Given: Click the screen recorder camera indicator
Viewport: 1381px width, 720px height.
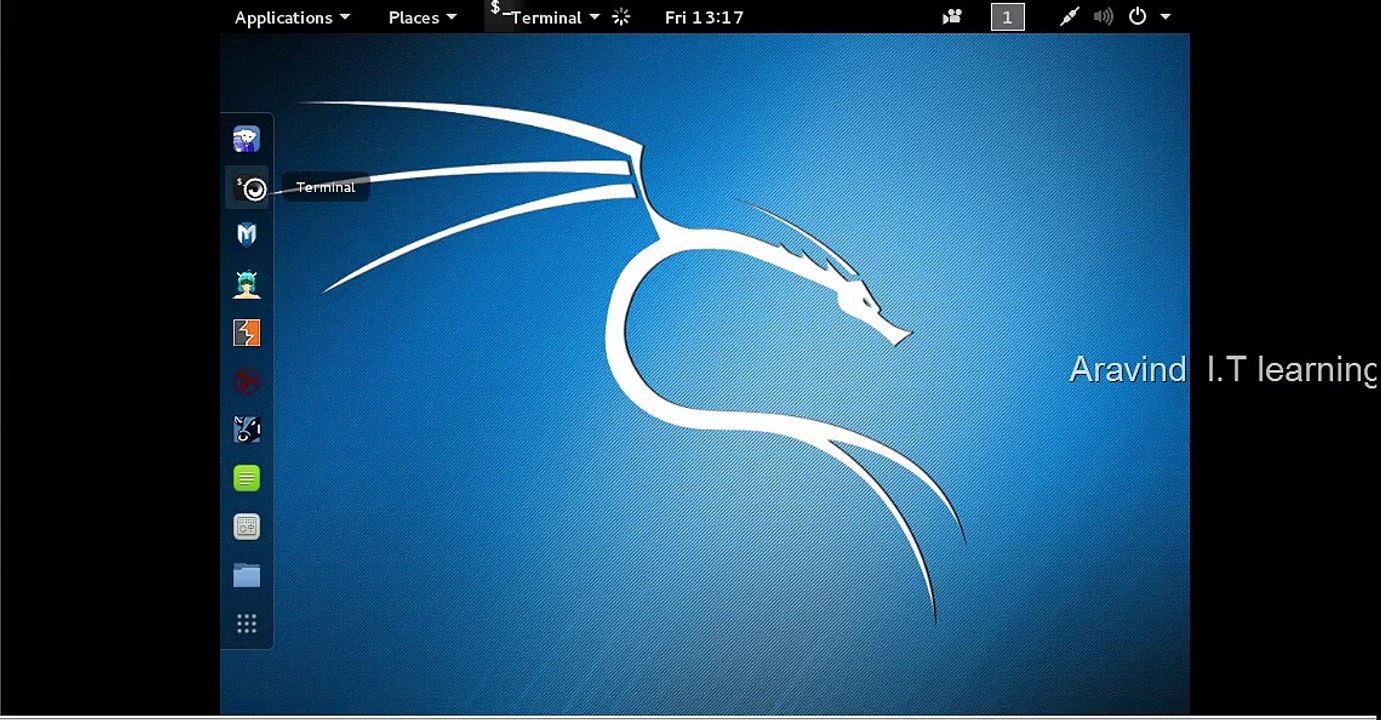Looking at the screenshot, I should coord(952,17).
